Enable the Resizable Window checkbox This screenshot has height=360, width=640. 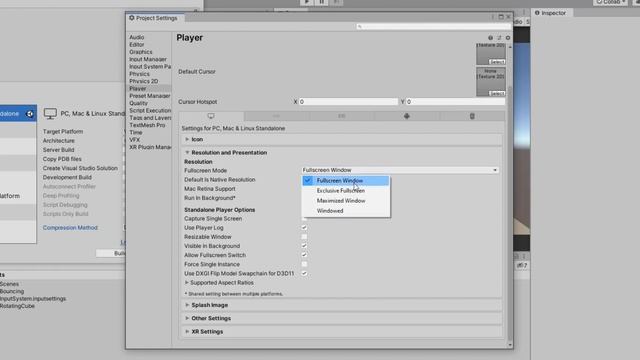pos(304,237)
